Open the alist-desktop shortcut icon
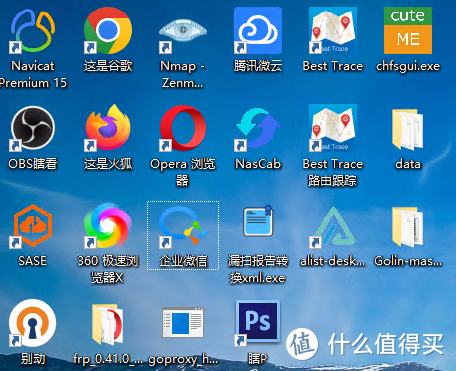This screenshot has width=456, height=371. pyautogui.click(x=333, y=227)
